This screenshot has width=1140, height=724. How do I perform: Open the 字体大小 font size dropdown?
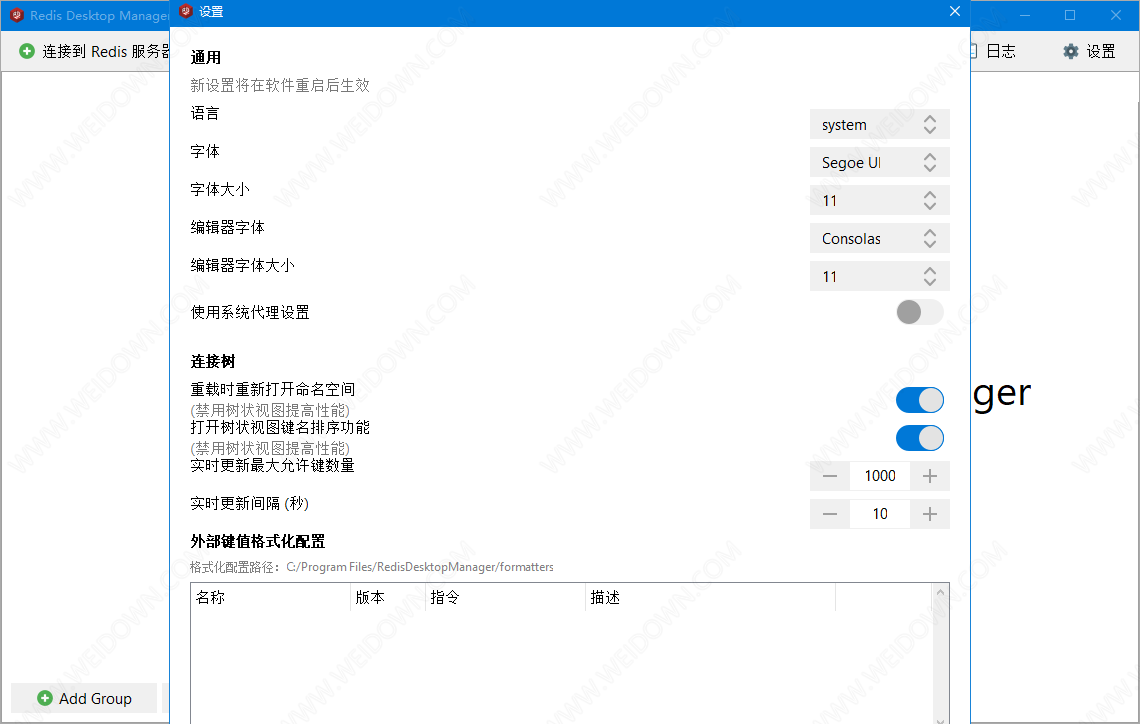880,200
